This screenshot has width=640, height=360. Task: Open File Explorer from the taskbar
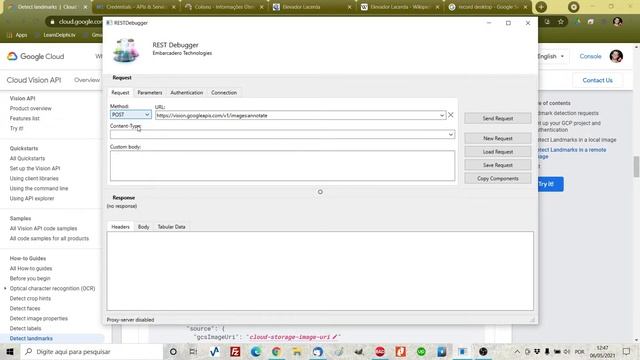coord(297,351)
